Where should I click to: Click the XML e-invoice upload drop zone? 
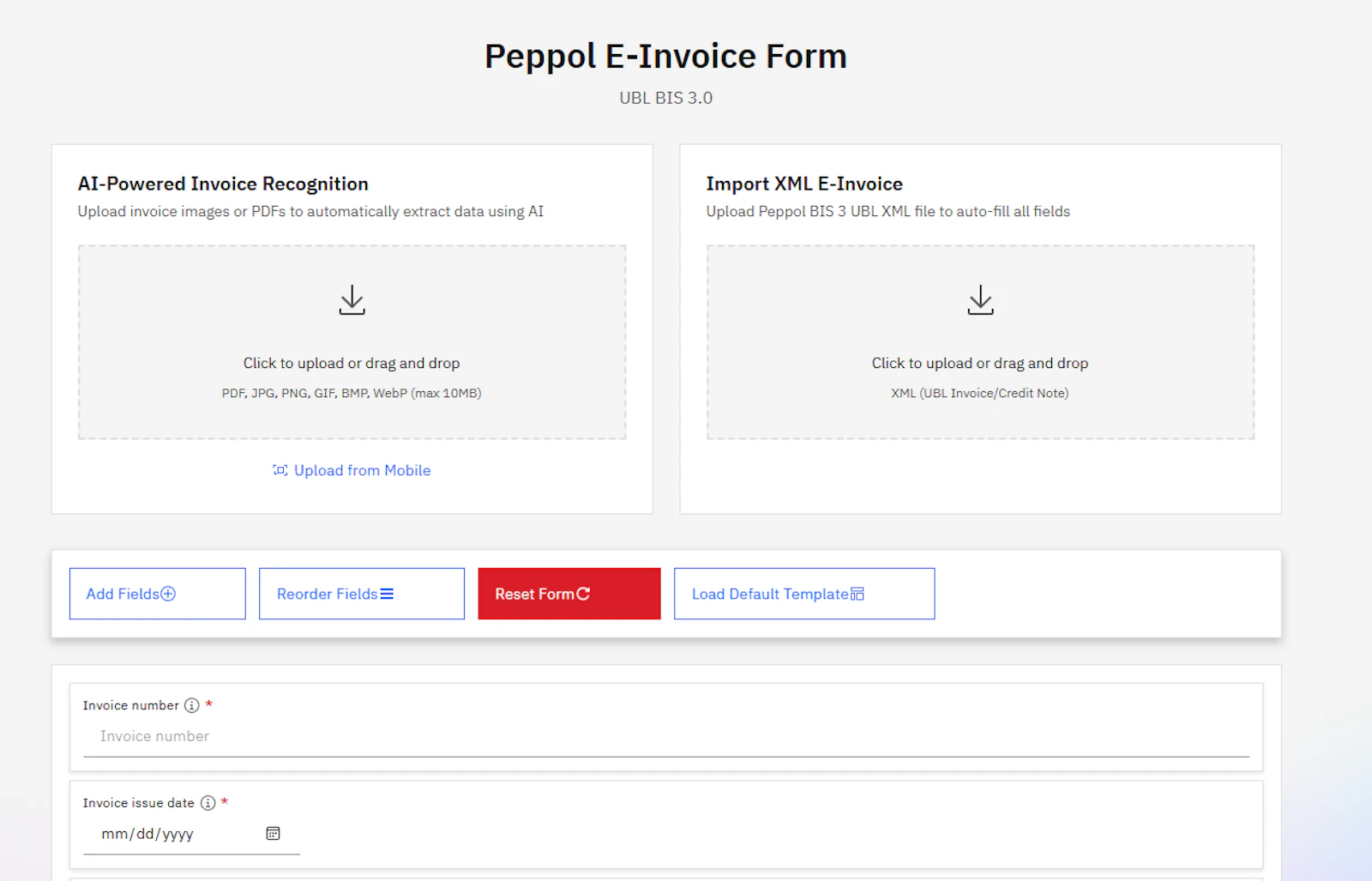point(980,342)
